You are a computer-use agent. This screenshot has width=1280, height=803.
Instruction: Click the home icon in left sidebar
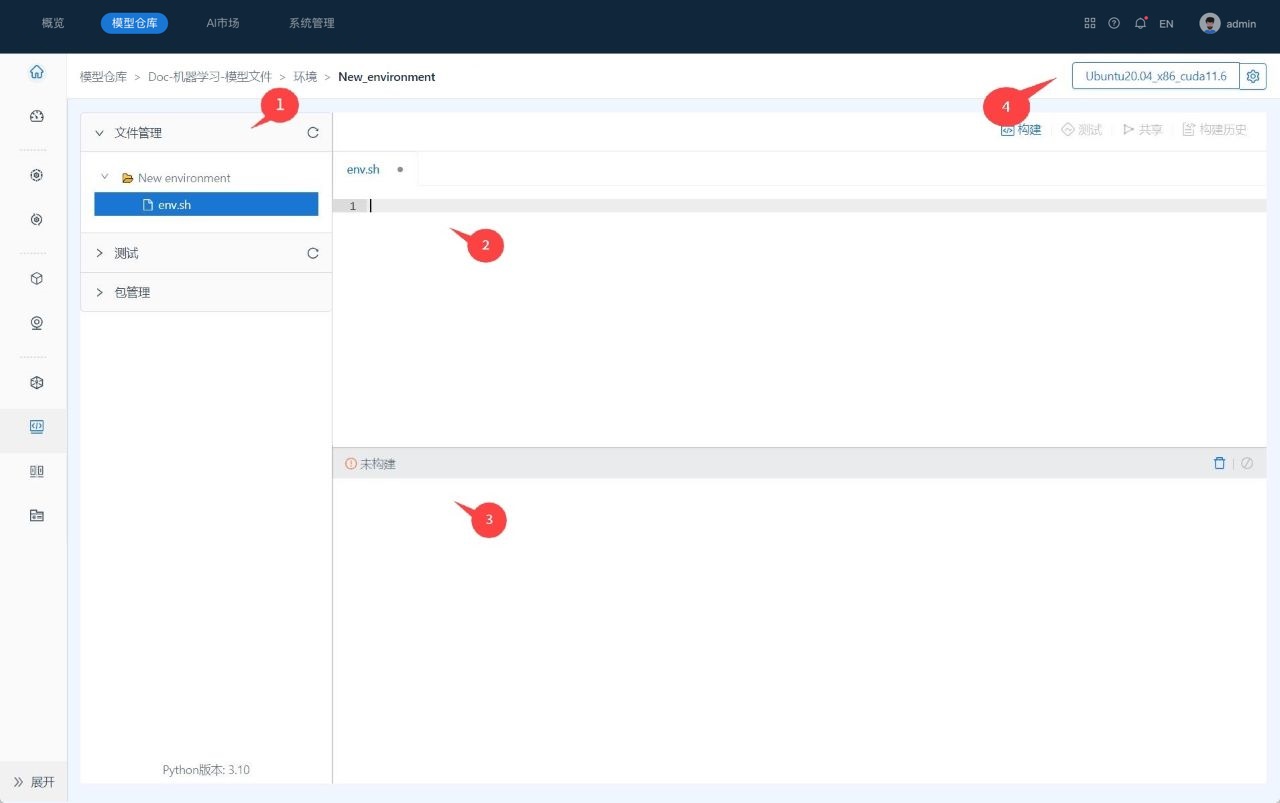37,72
